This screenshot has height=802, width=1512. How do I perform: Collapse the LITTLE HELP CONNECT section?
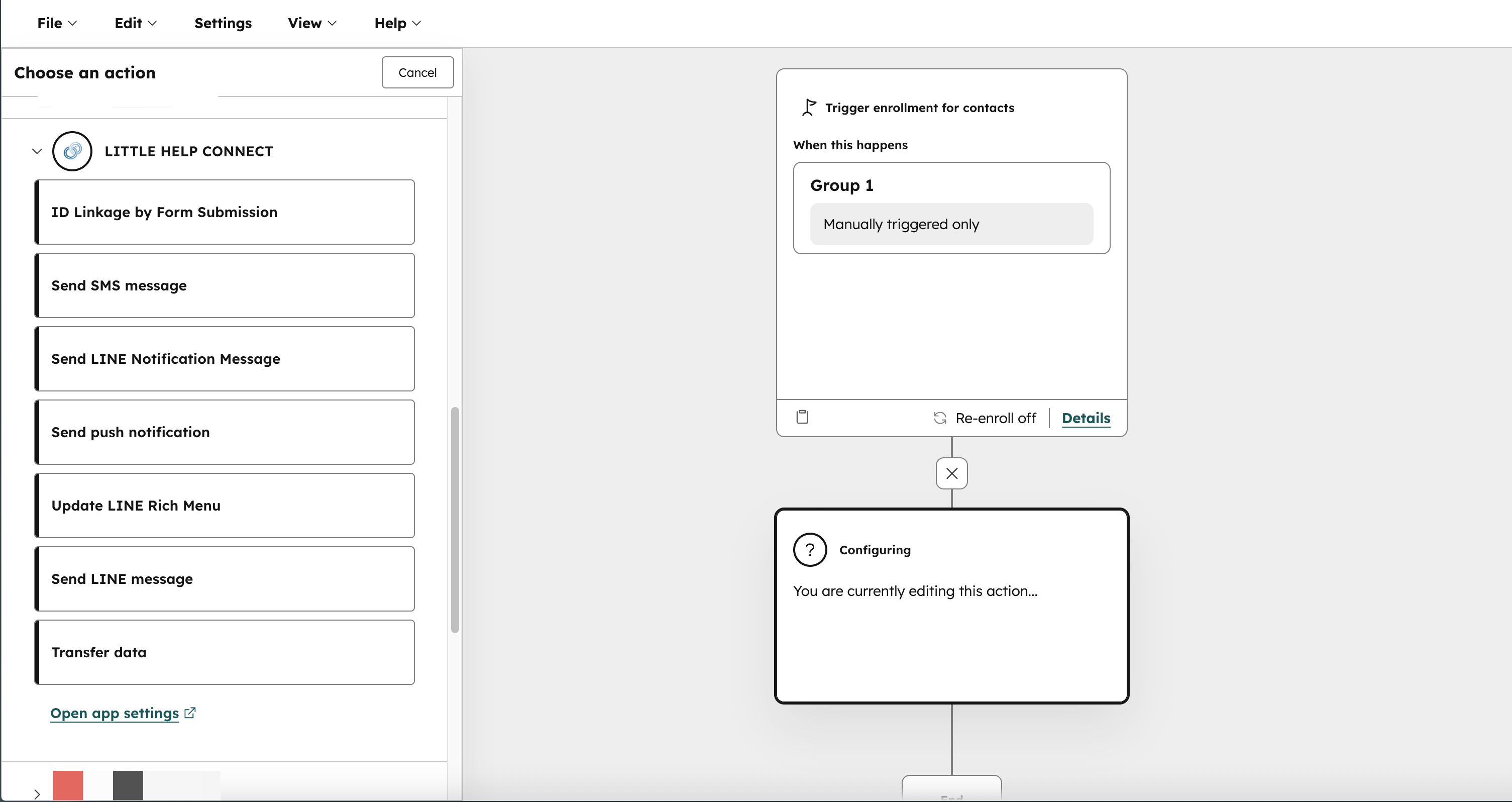pos(36,151)
